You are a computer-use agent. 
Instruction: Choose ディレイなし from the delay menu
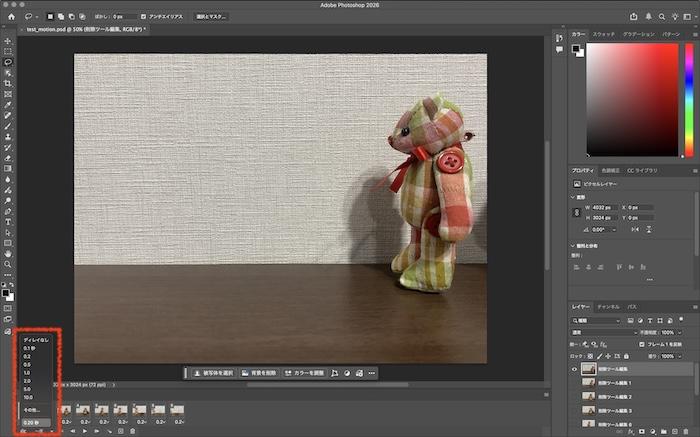[35, 341]
